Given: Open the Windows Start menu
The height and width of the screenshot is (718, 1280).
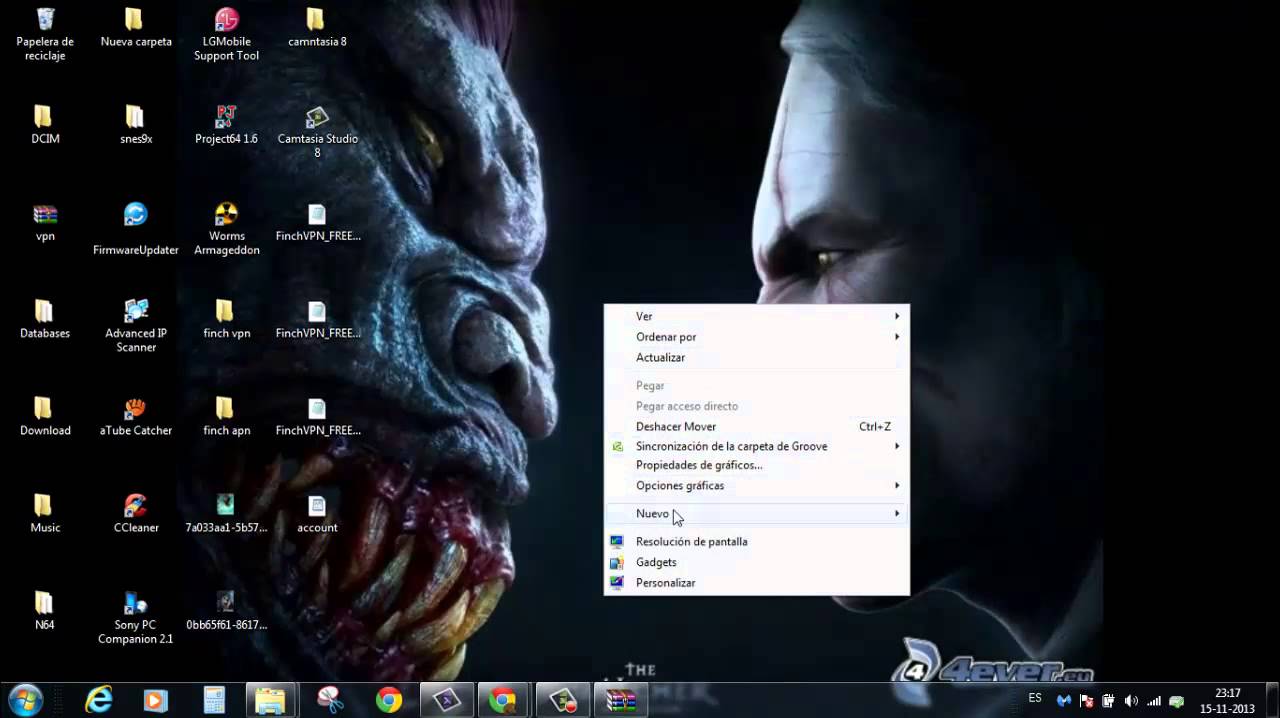Looking at the screenshot, I should (25, 700).
